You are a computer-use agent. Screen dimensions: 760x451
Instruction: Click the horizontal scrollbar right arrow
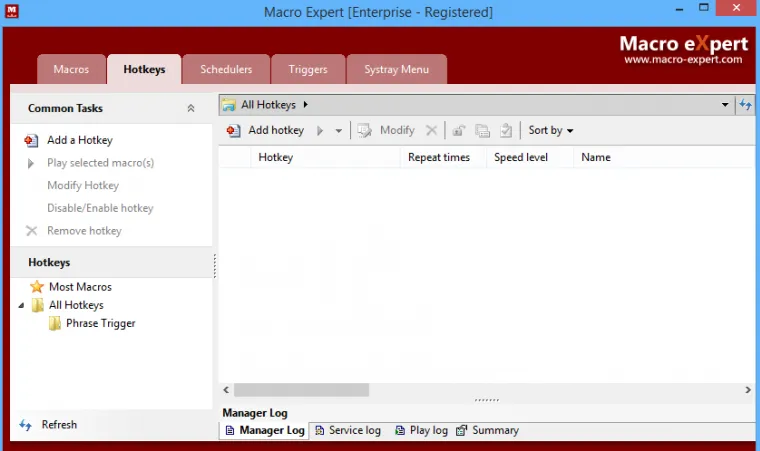pos(748,390)
